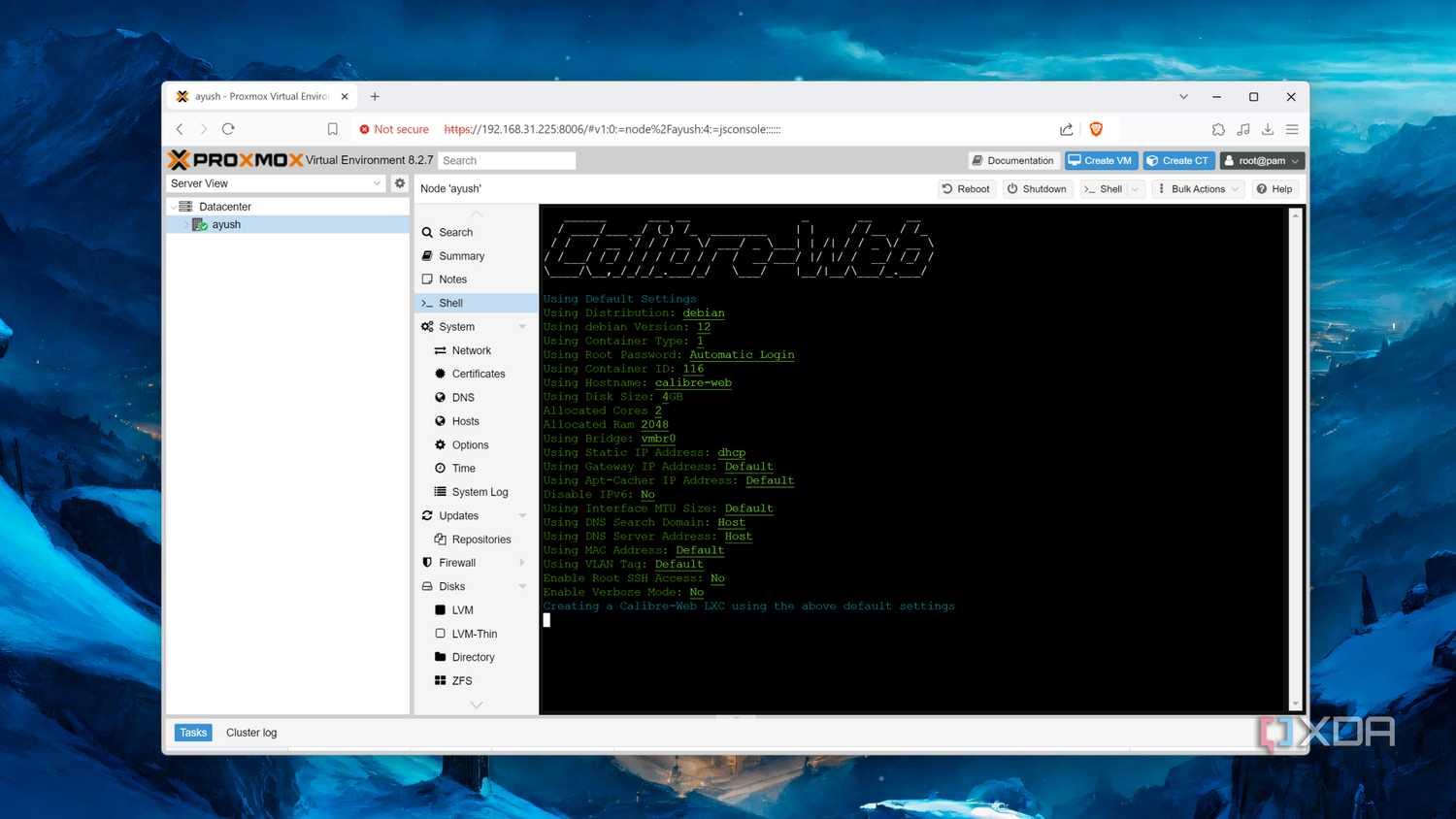1456x819 pixels.
Task: Click the console scrollbar down arrow
Action: pos(1295,704)
